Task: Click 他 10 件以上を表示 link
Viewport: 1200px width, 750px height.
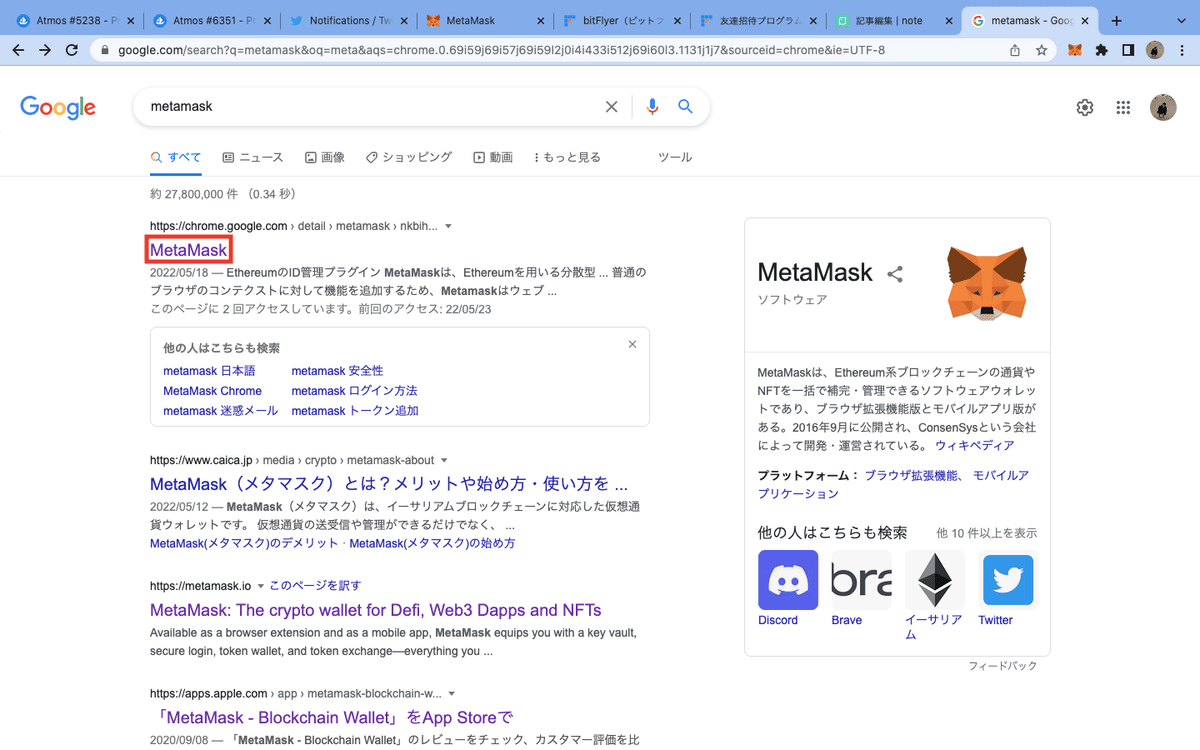Action: [986, 533]
